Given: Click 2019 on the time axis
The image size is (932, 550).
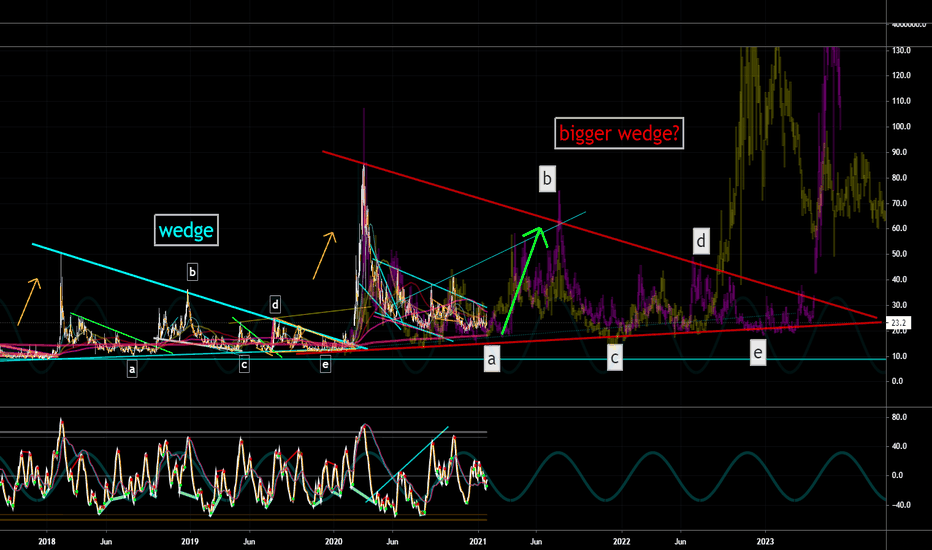Looking at the screenshot, I should (x=190, y=542).
